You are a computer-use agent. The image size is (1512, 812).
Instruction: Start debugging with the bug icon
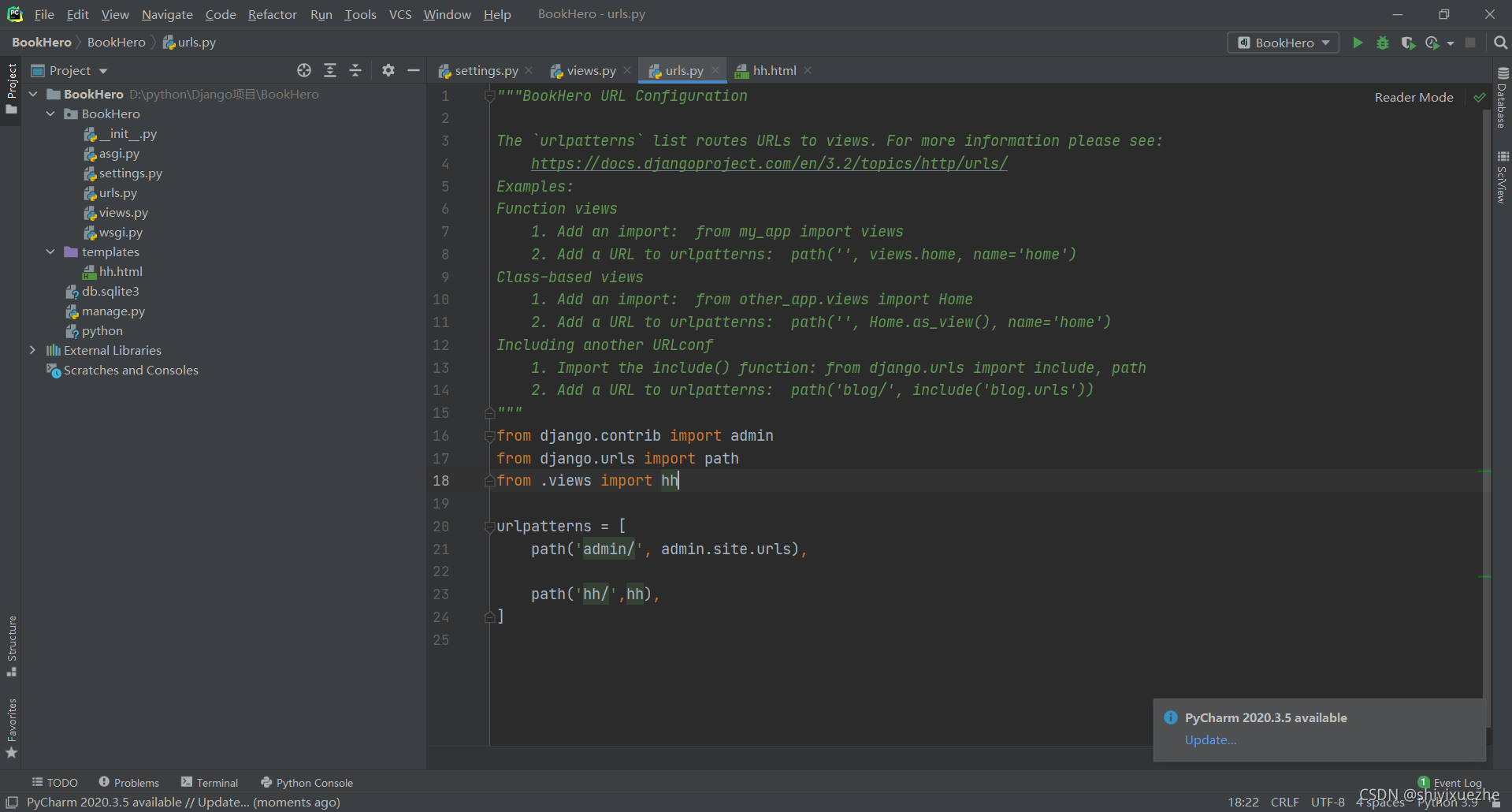point(1383,43)
